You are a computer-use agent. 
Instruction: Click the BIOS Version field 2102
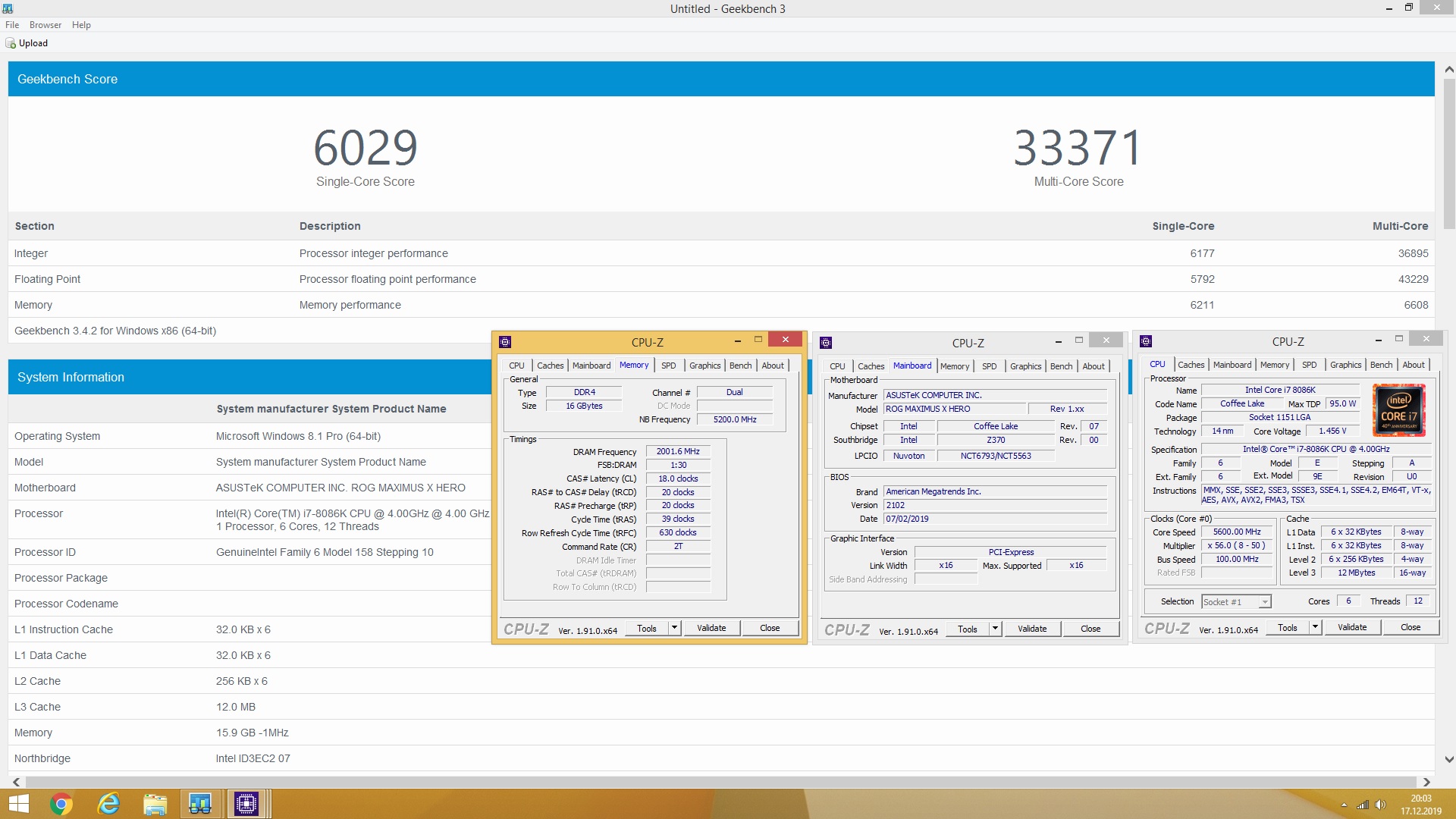[995, 505]
